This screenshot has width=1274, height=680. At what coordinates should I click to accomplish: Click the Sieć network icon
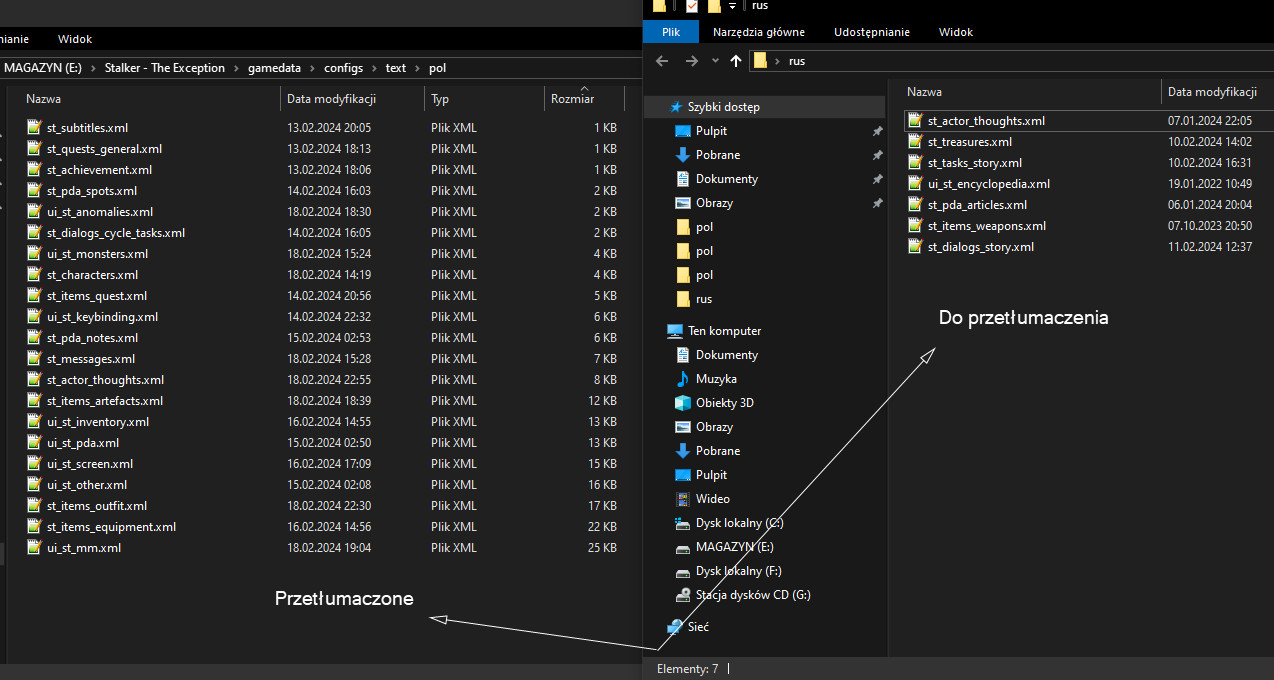coord(675,626)
